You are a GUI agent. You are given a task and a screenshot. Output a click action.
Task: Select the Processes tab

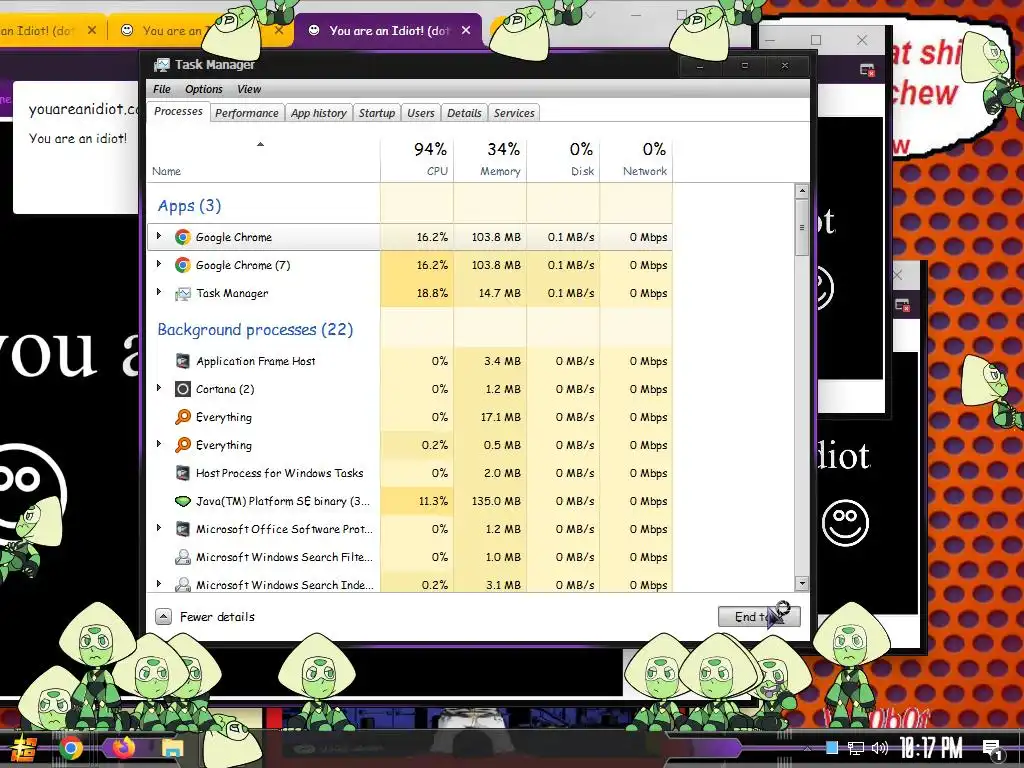point(178,111)
